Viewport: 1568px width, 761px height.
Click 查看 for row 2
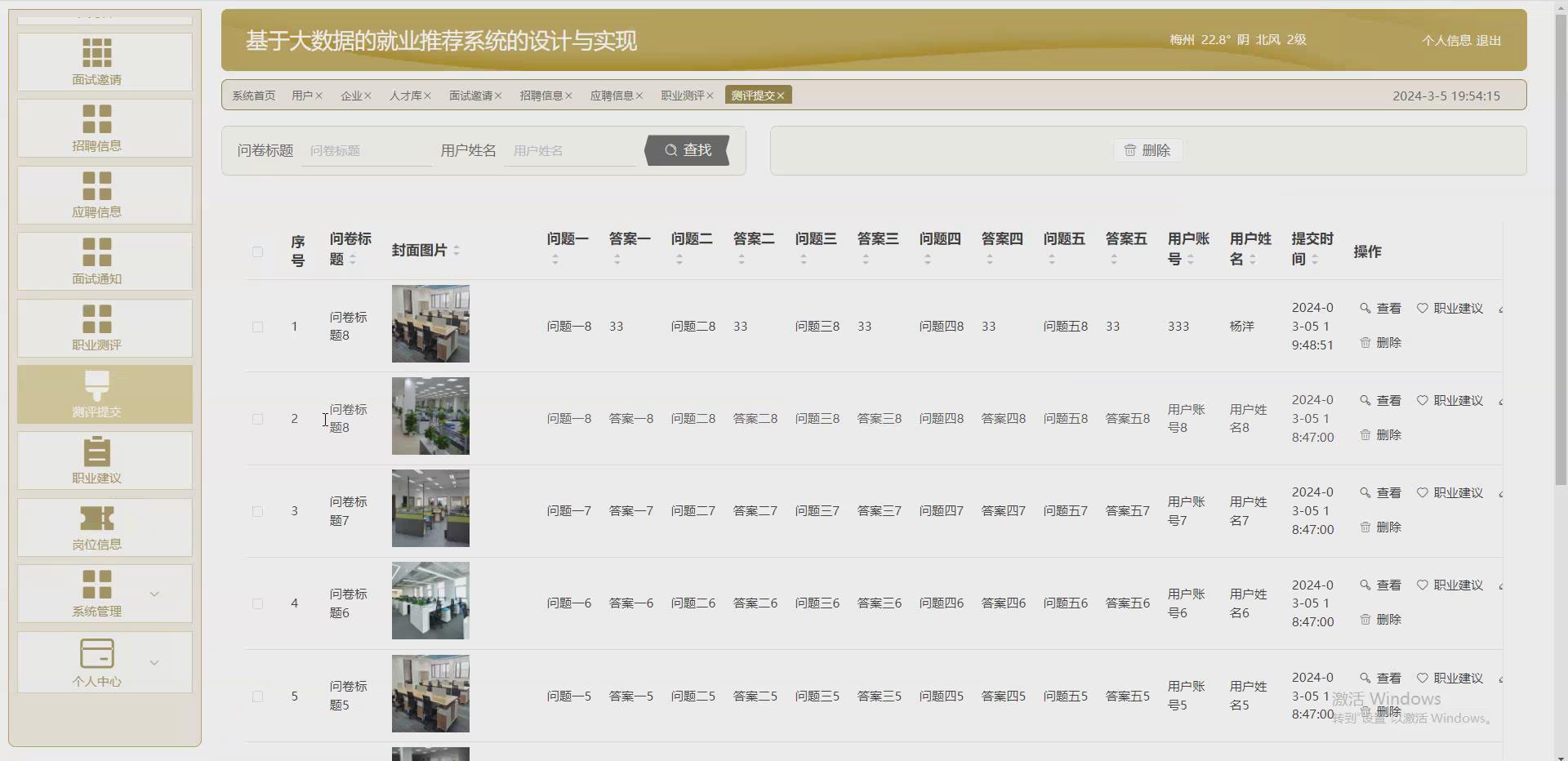click(1380, 401)
